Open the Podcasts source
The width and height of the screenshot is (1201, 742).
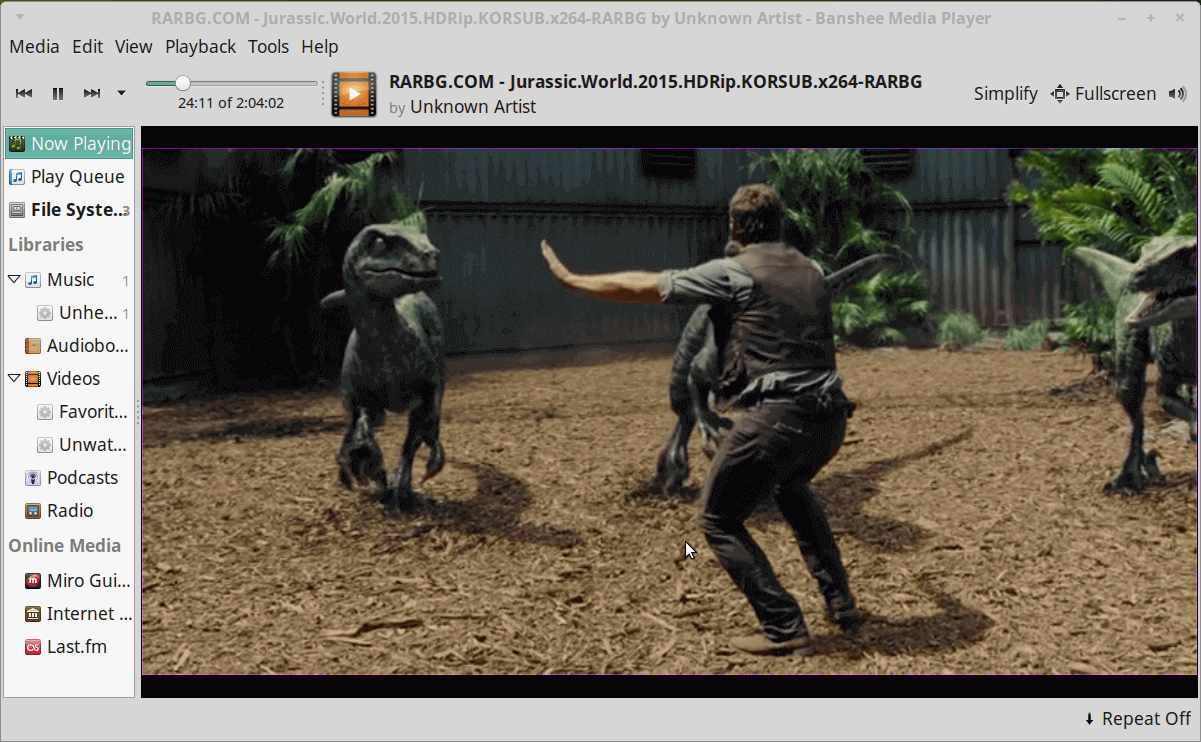(82, 478)
